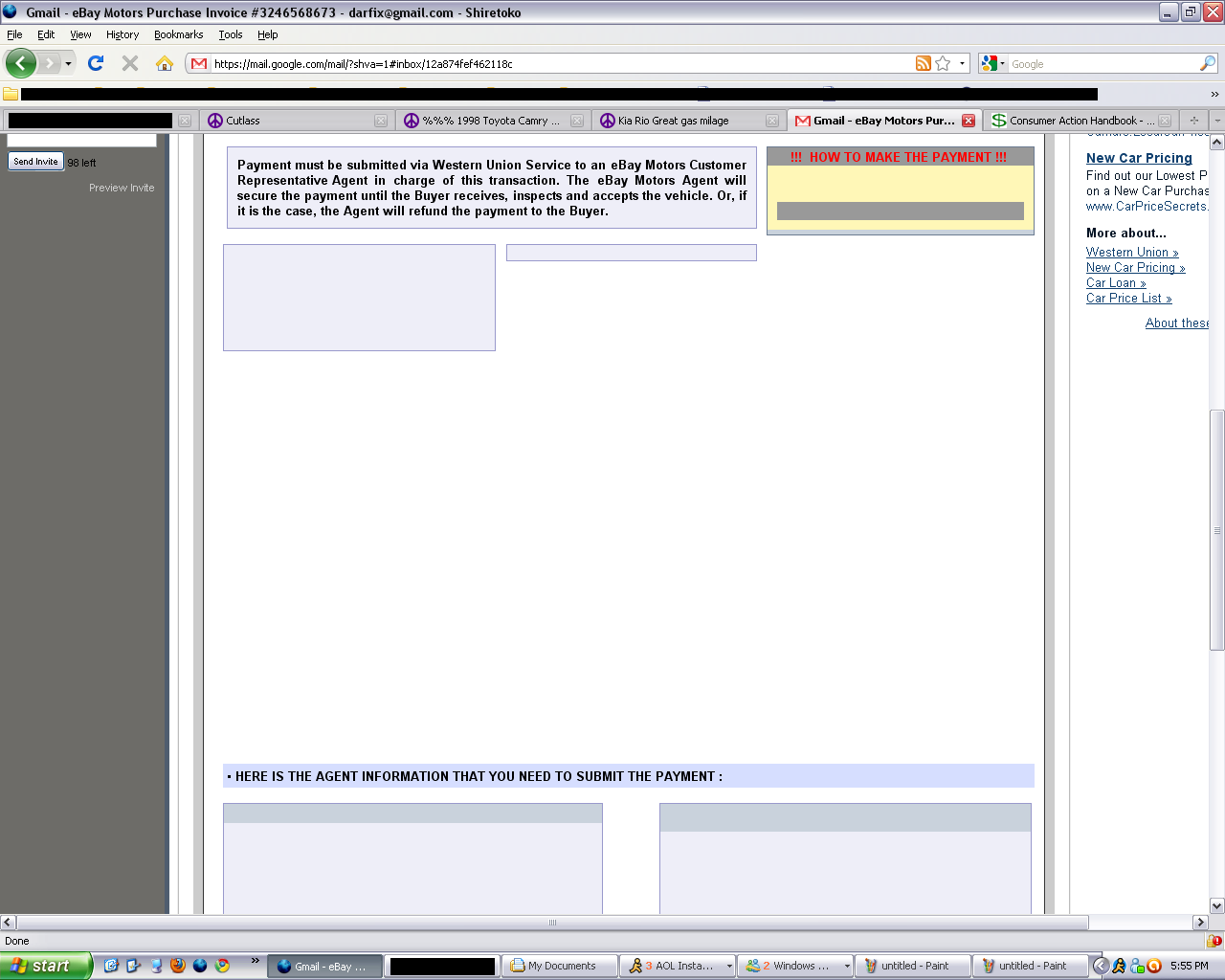This screenshot has height=980, width=1225.
Task: Close the Gmail eBay Motors tab
Action: (x=969, y=121)
